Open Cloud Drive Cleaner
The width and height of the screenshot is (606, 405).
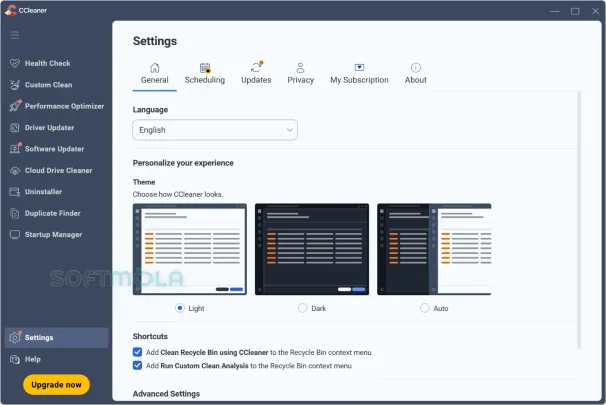point(58,170)
